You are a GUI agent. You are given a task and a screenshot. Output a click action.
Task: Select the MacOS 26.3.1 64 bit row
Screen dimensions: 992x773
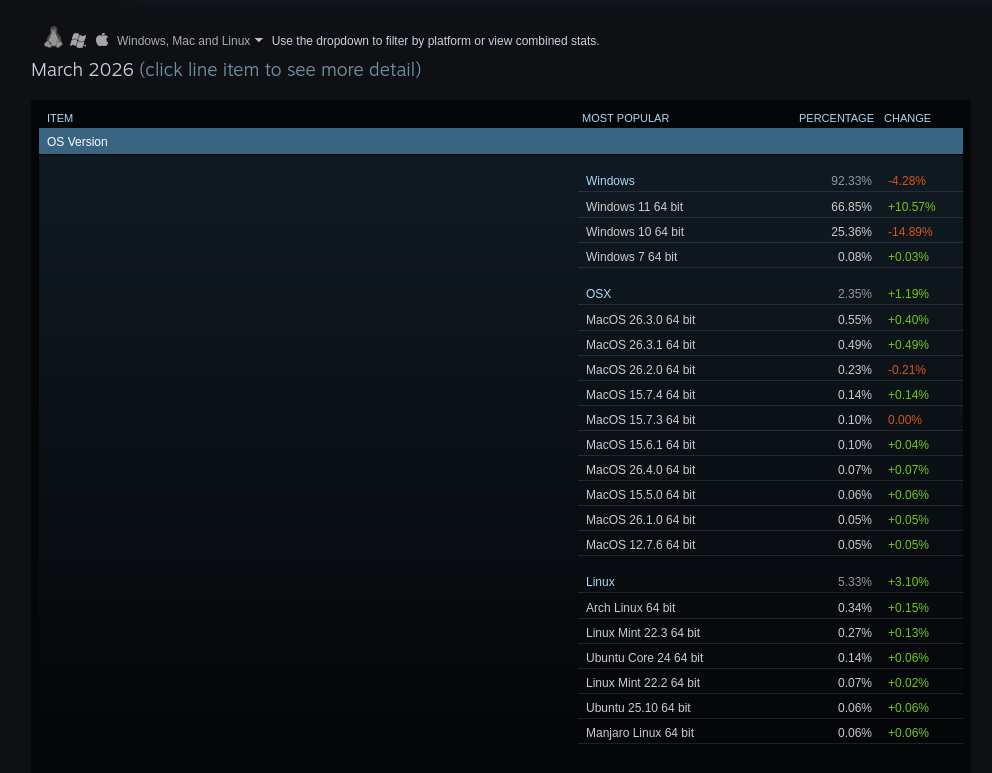pyautogui.click(x=770, y=345)
